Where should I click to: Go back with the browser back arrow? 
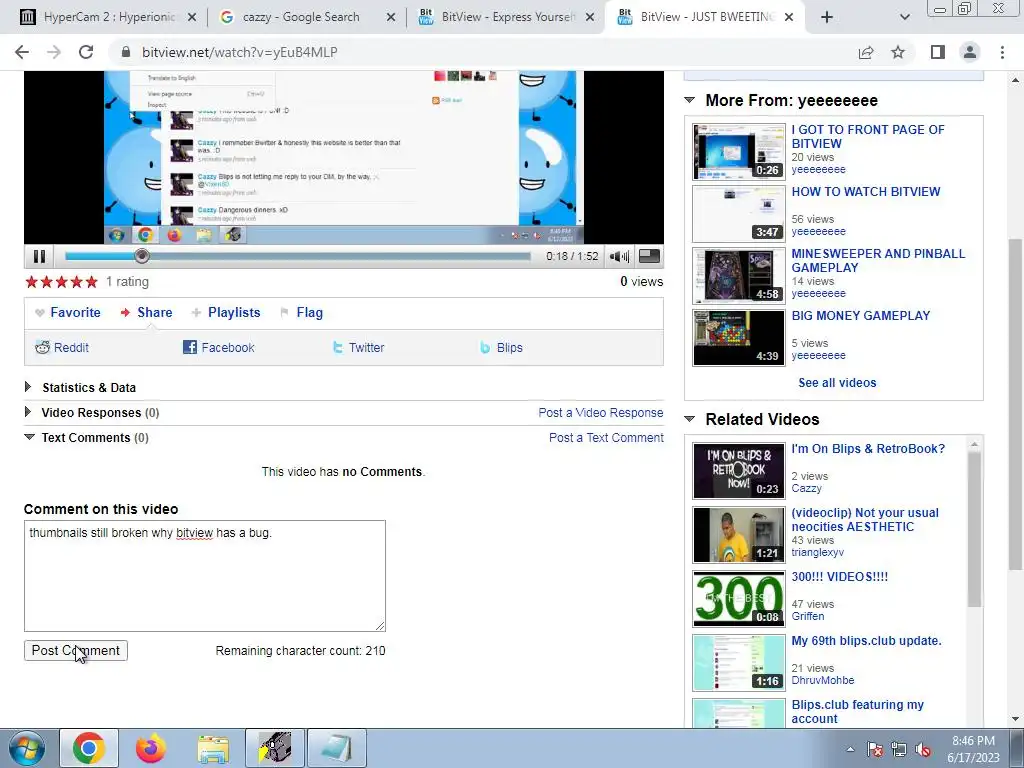click(x=22, y=52)
